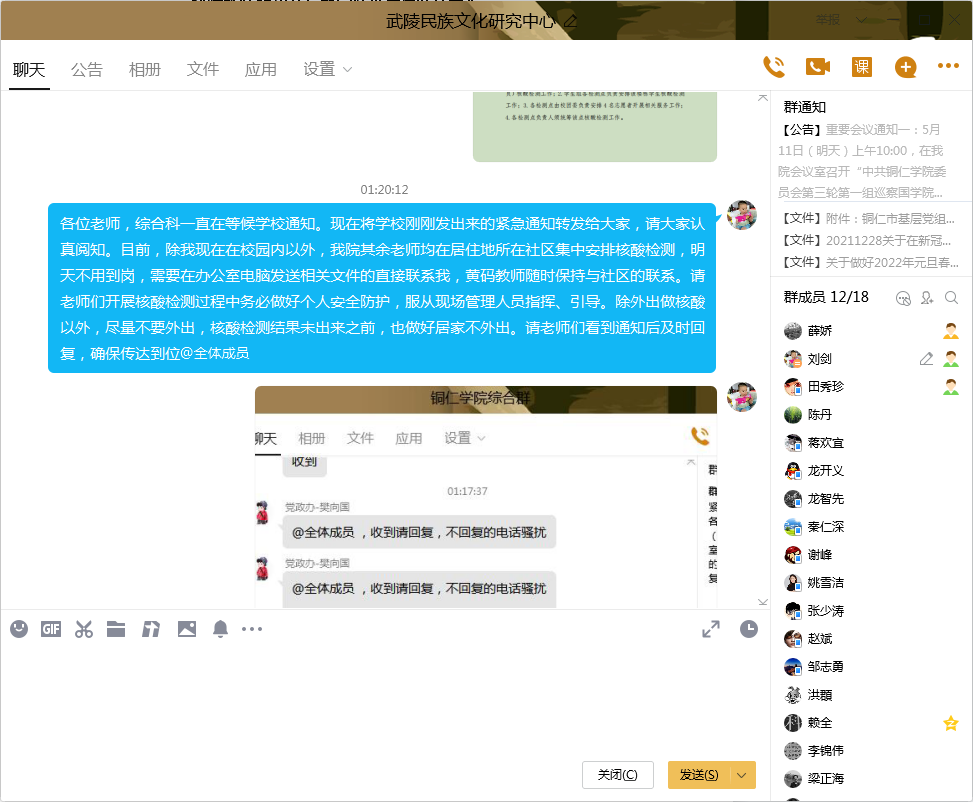Search group members with magnifier icon
Screen dimensions: 973x802
[952, 298]
